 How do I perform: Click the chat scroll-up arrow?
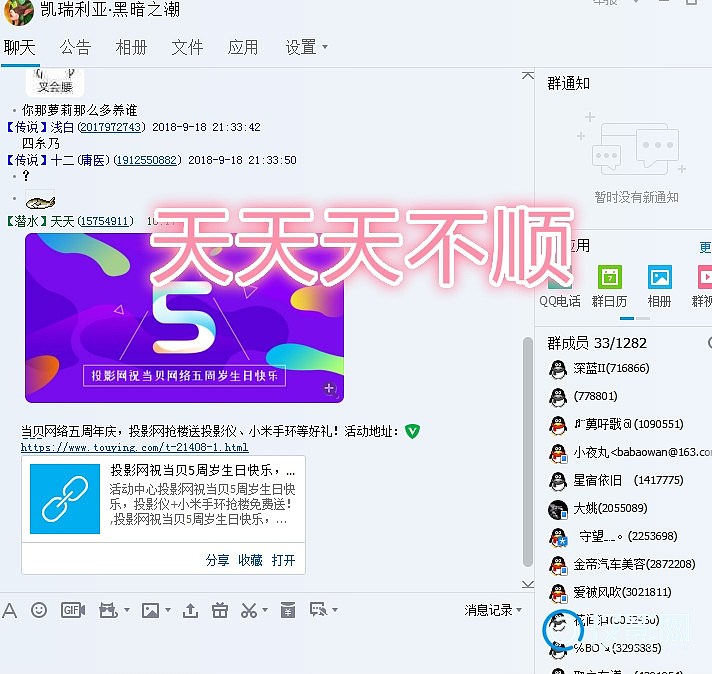point(528,75)
